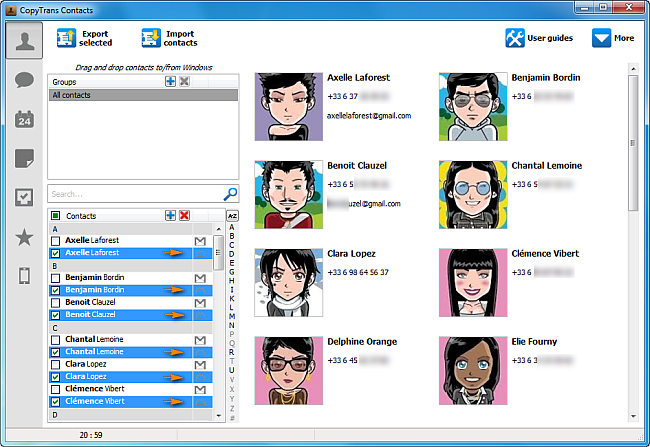Open Elie Fourny avatar card
The width and height of the screenshot is (650, 447).
(x=473, y=371)
